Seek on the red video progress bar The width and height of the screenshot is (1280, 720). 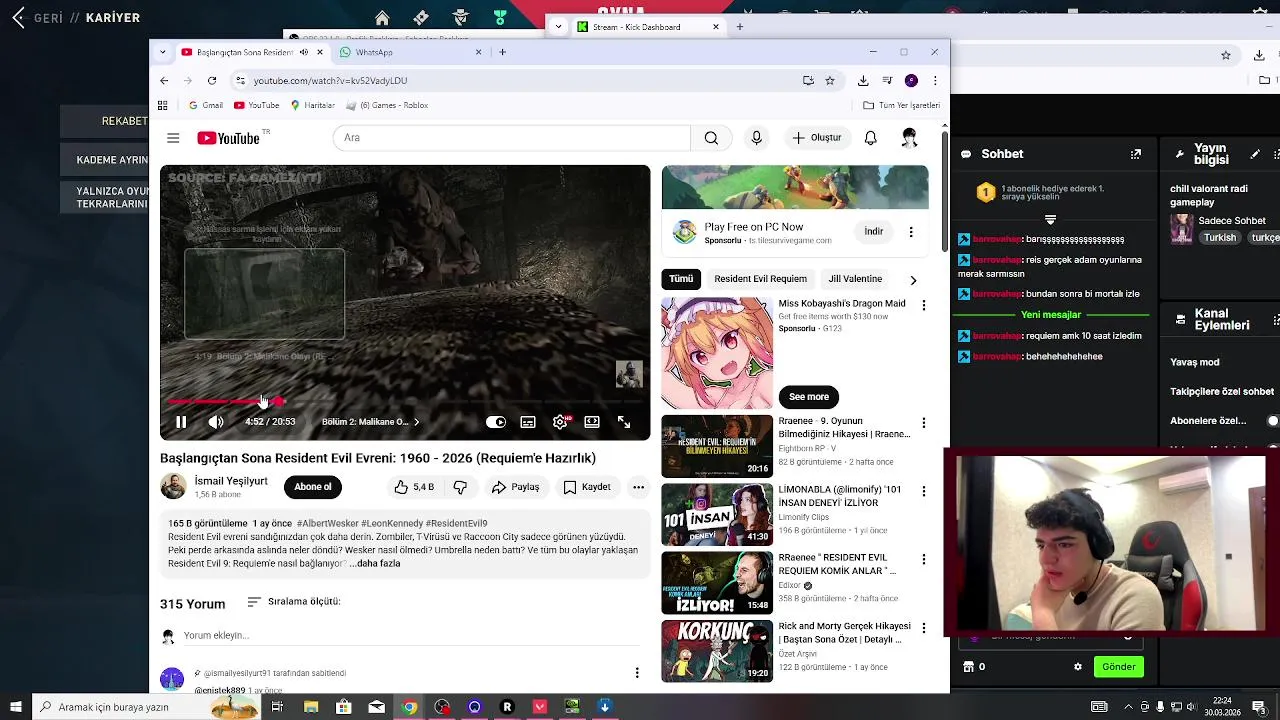coord(405,401)
